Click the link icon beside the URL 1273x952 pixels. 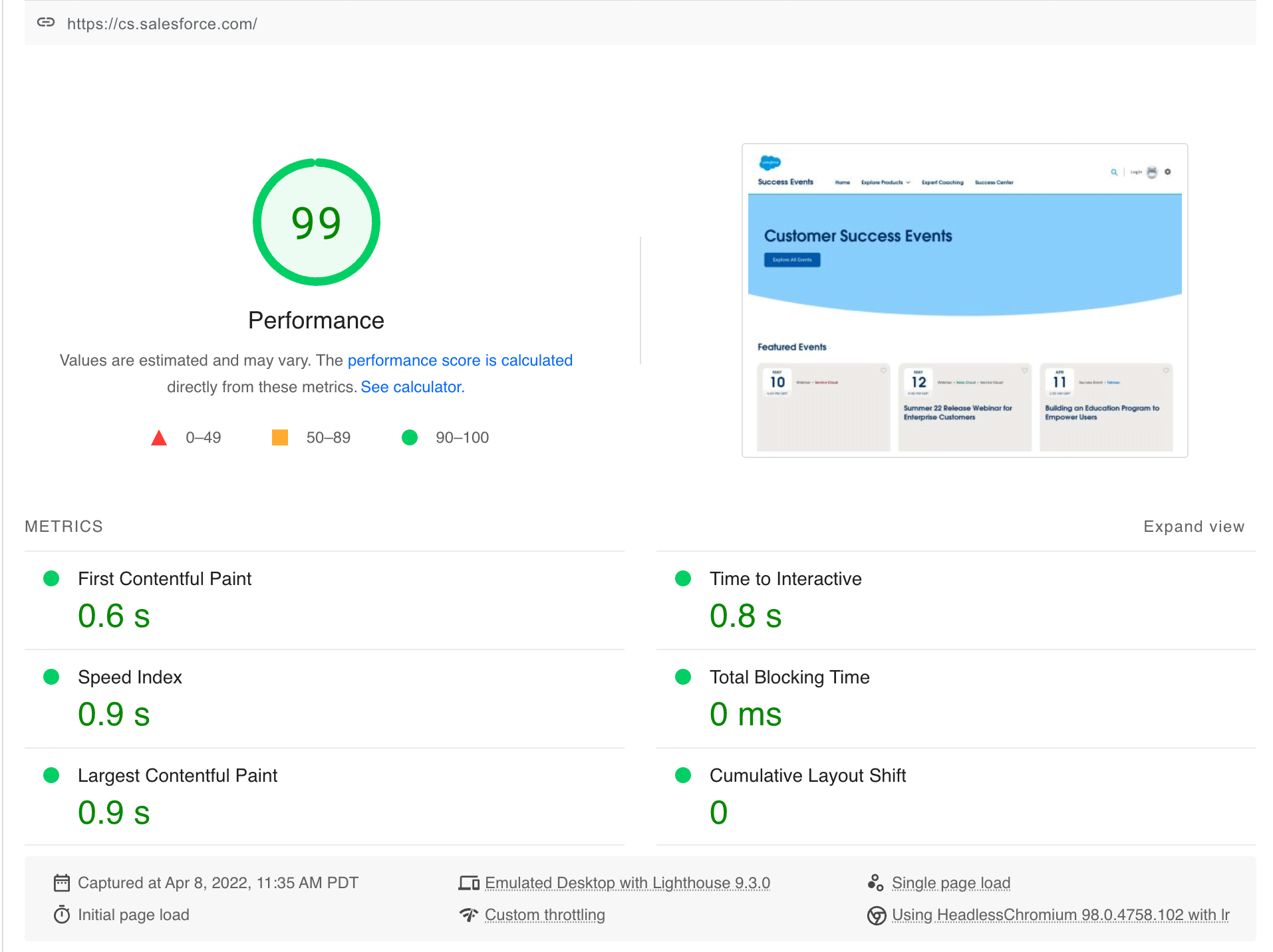(x=45, y=23)
